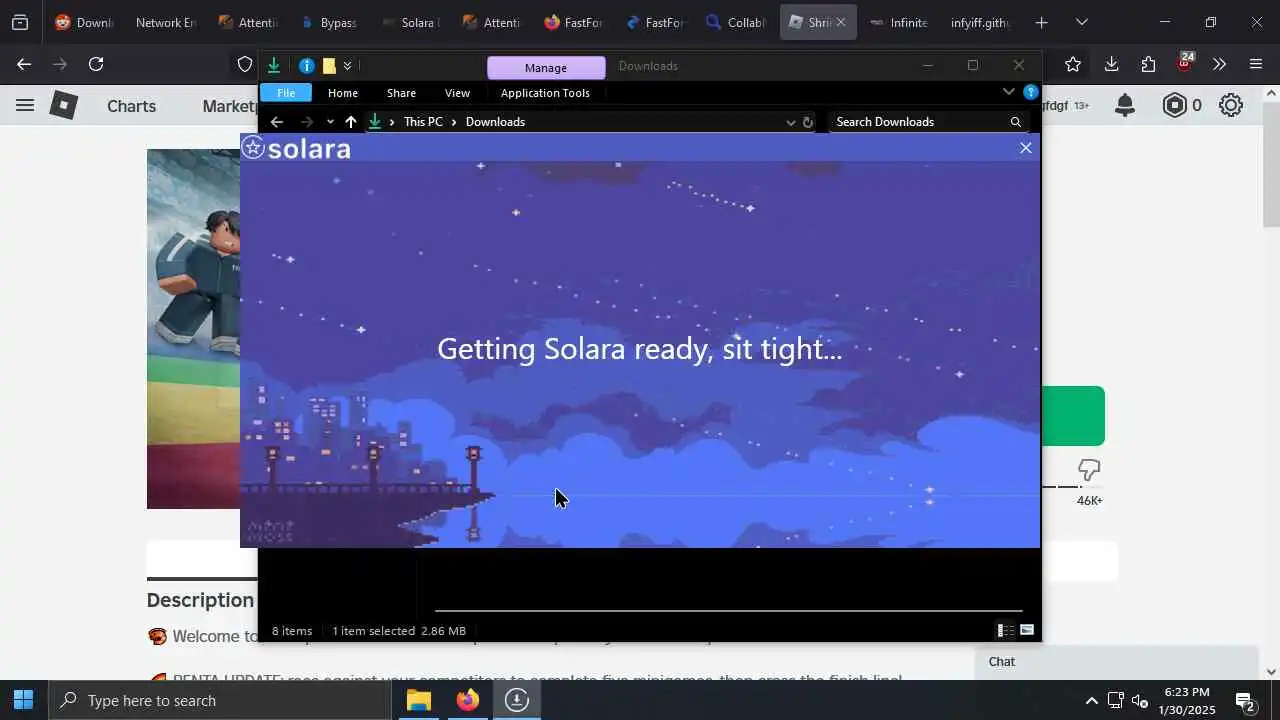Bookmark this page with the star
The image size is (1280, 720).
pos(1073,64)
